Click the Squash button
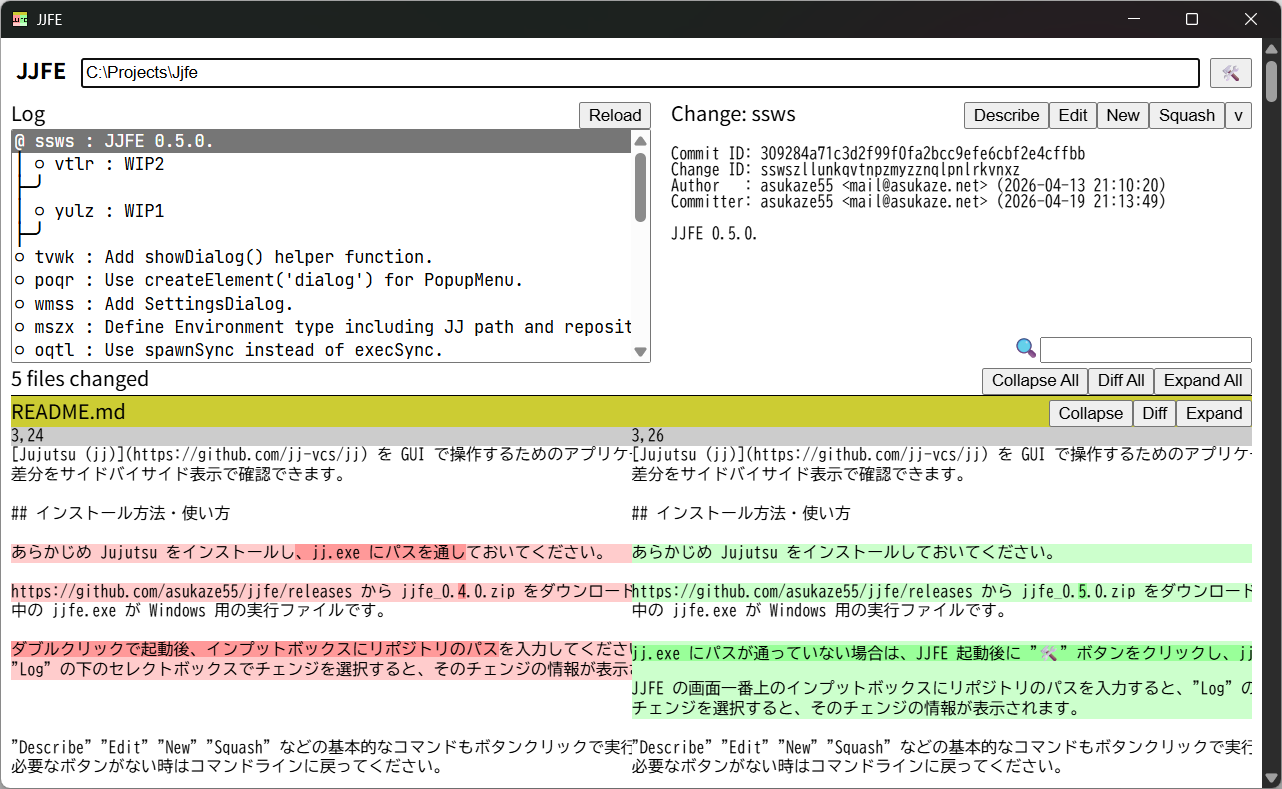Image resolution: width=1282 pixels, height=789 pixels. [x=1187, y=115]
